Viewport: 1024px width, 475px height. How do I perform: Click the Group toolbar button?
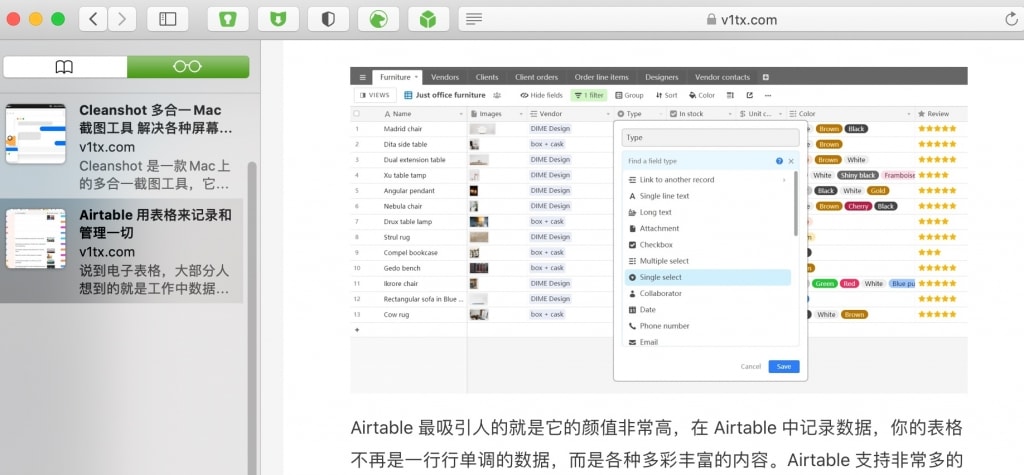coord(630,95)
